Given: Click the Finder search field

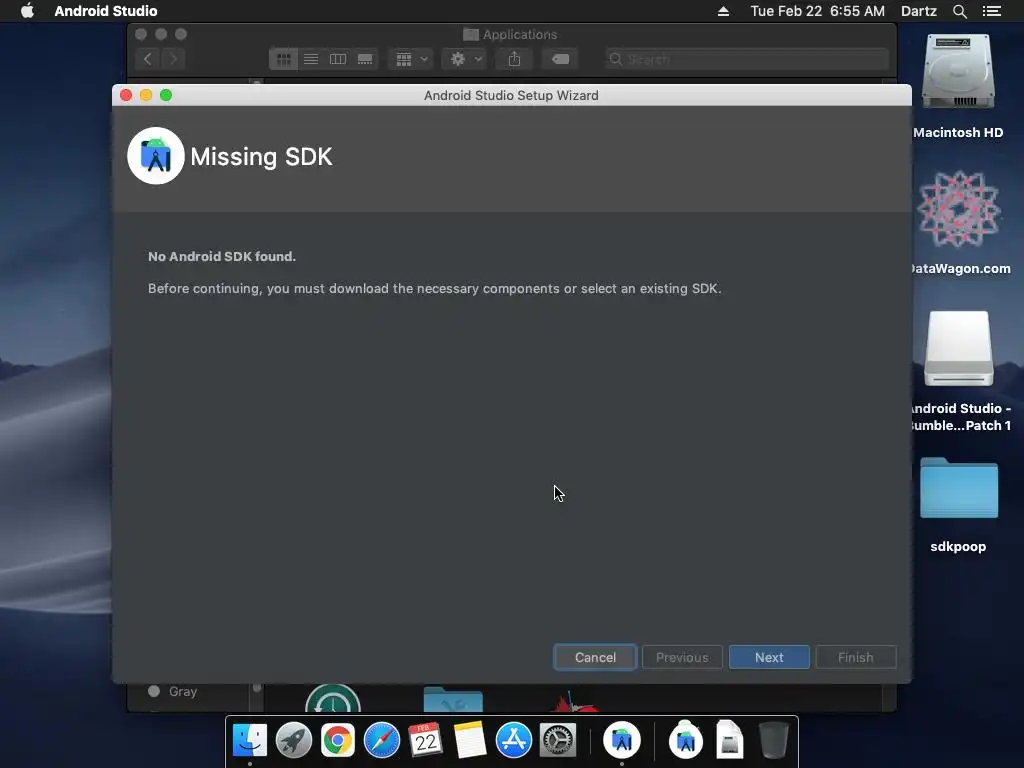Looking at the screenshot, I should [x=746, y=59].
